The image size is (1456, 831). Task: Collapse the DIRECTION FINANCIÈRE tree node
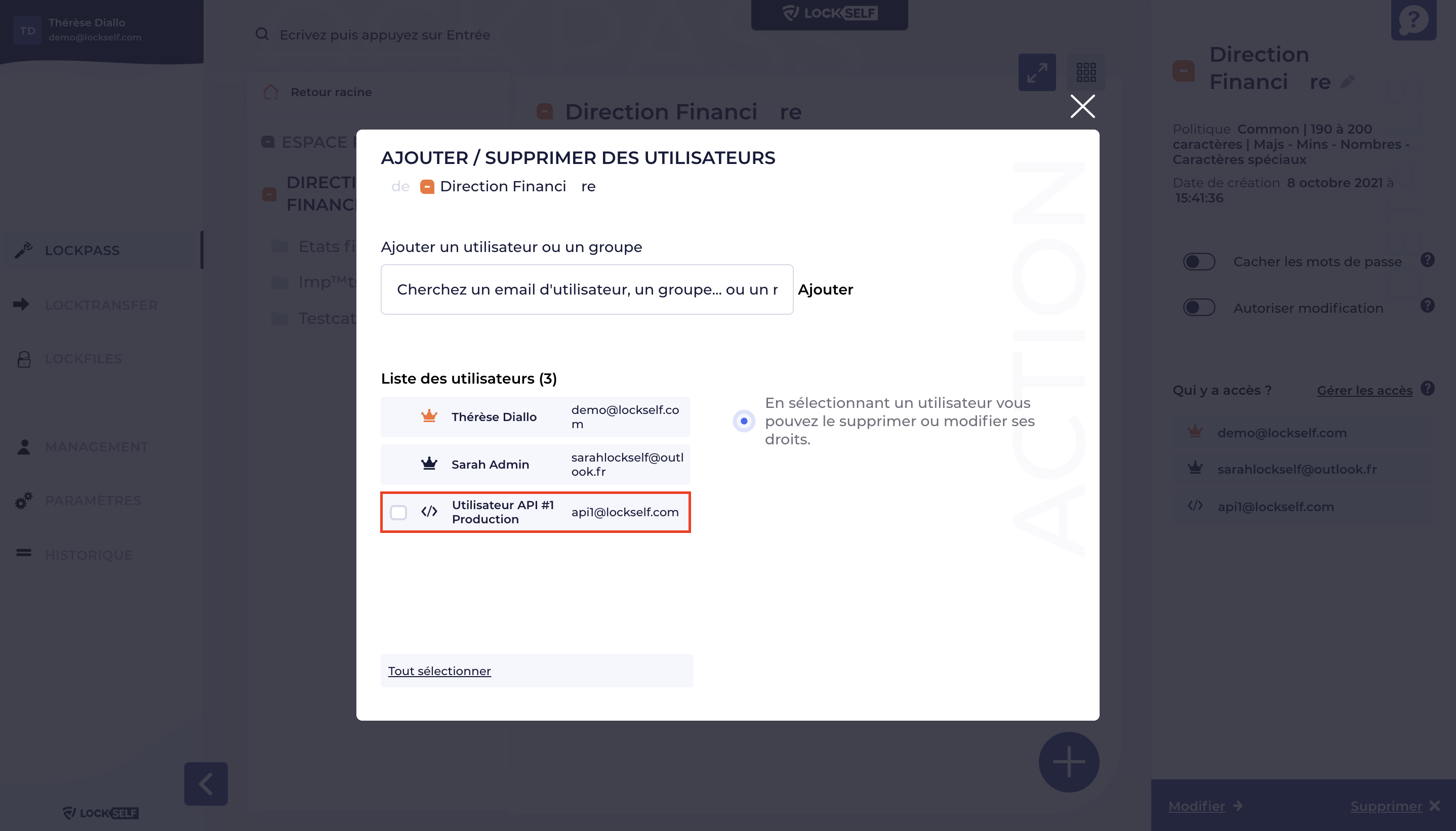(269, 194)
